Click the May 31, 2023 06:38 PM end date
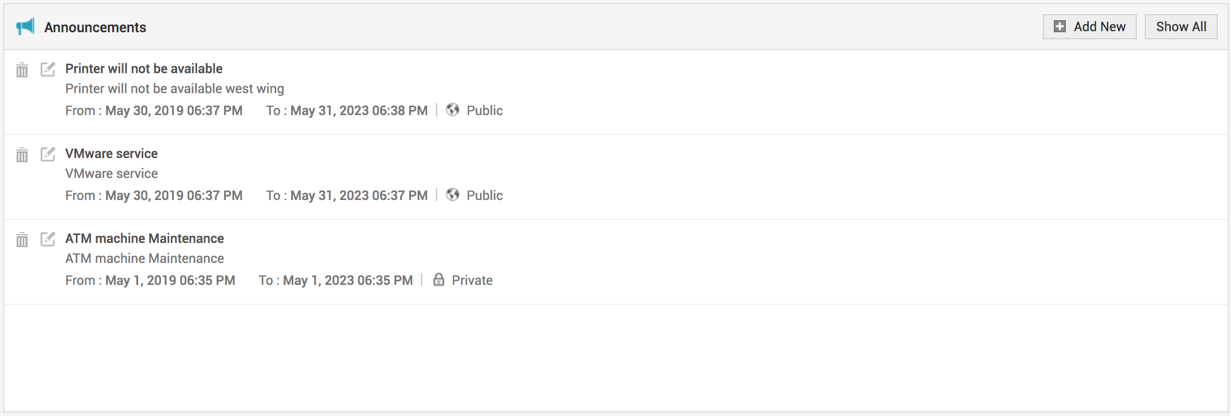 click(359, 110)
